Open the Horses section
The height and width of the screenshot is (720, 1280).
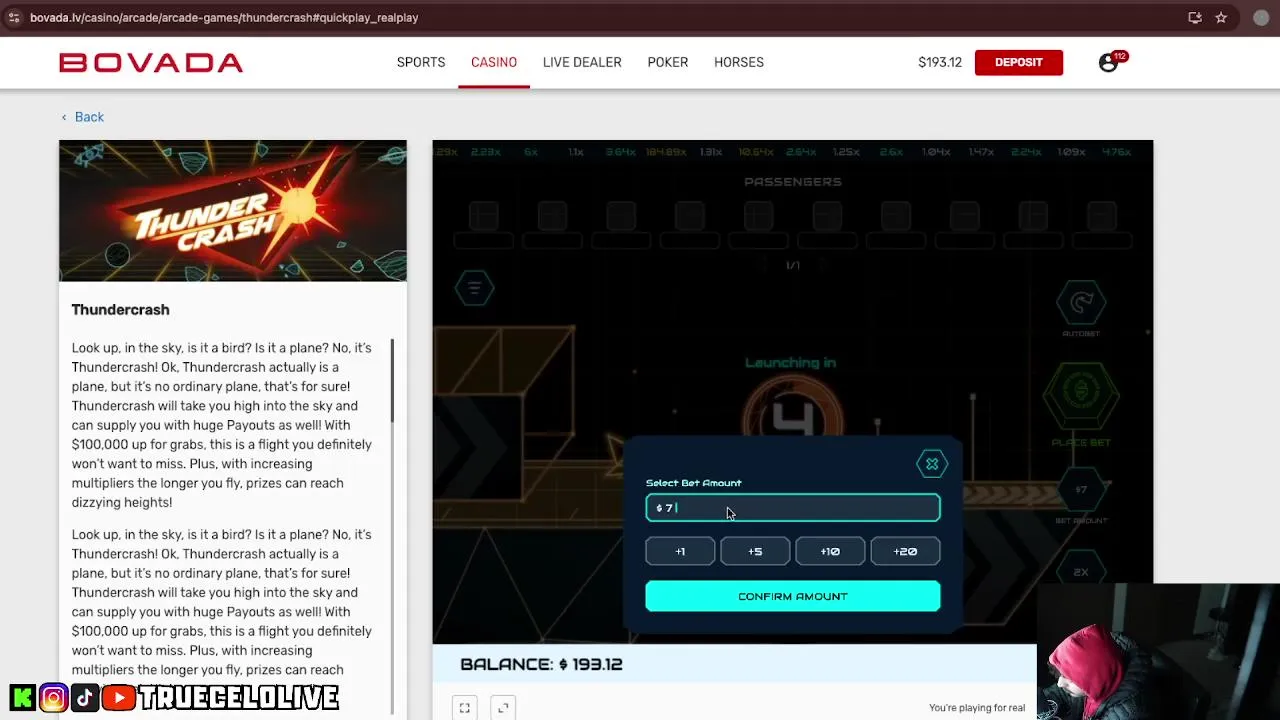[x=739, y=62]
